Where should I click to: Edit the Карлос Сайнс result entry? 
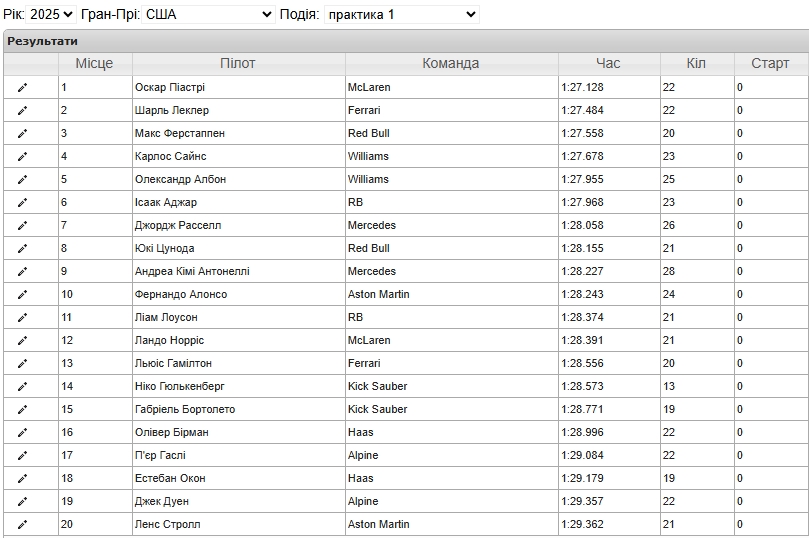click(22, 157)
